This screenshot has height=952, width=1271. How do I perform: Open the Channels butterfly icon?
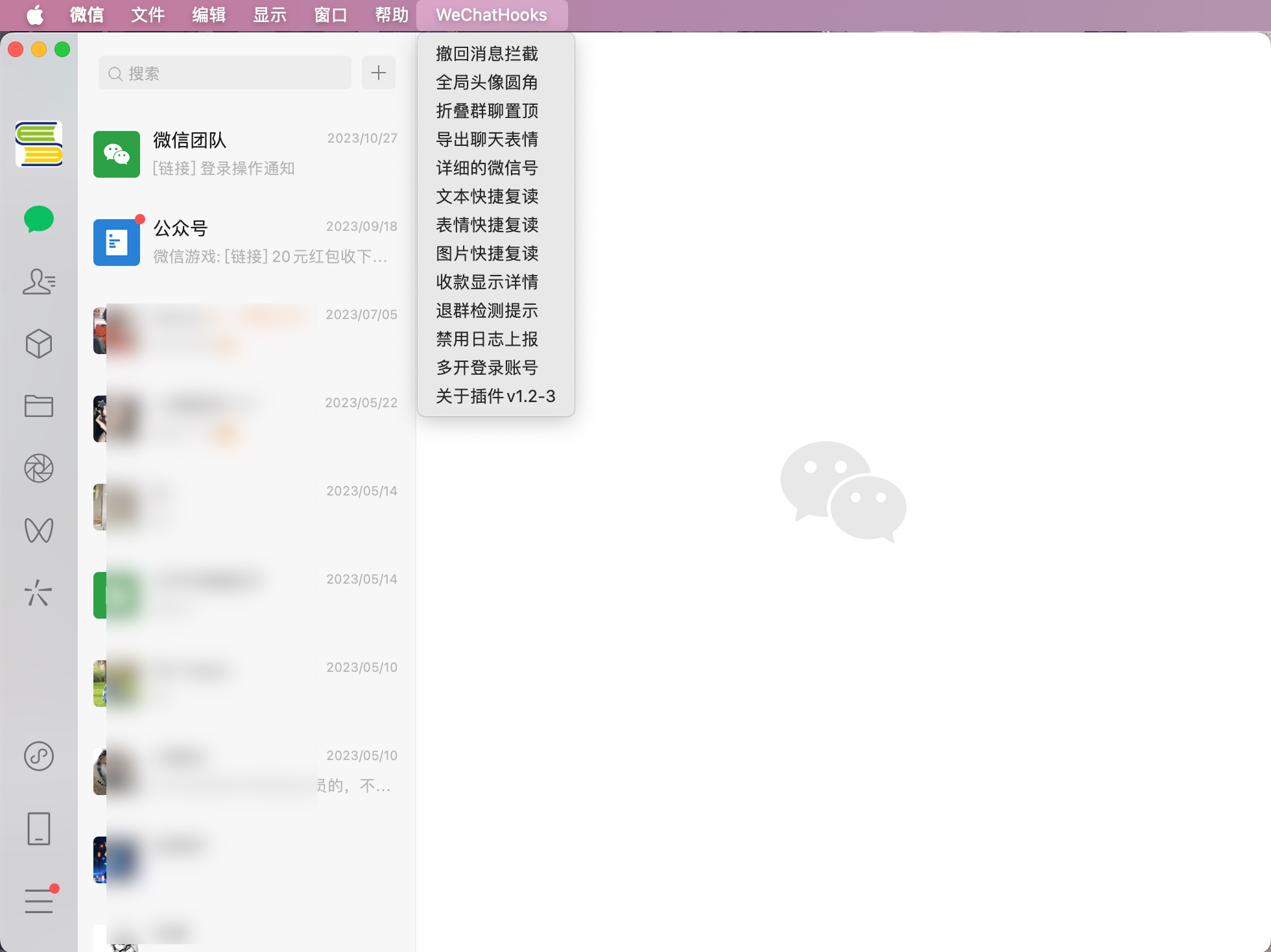coord(39,530)
